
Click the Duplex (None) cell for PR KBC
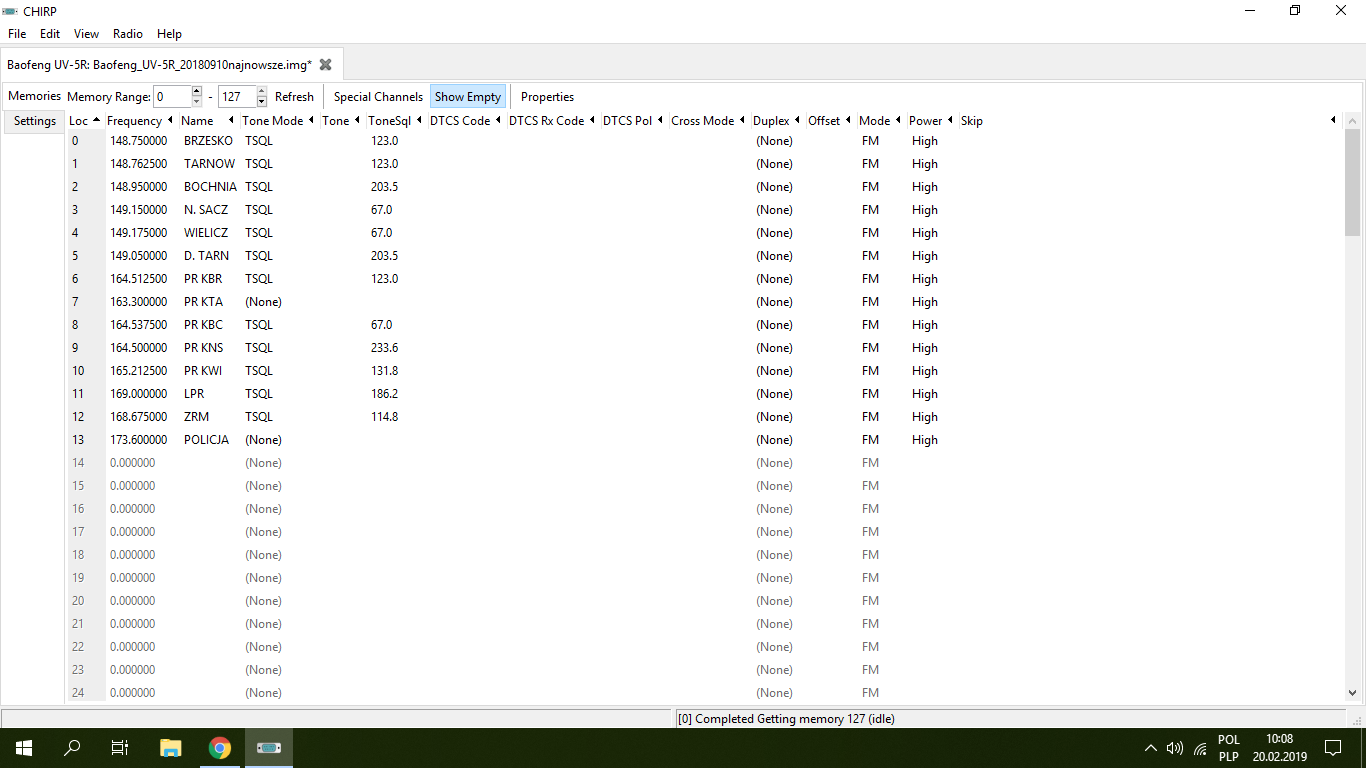click(x=775, y=325)
